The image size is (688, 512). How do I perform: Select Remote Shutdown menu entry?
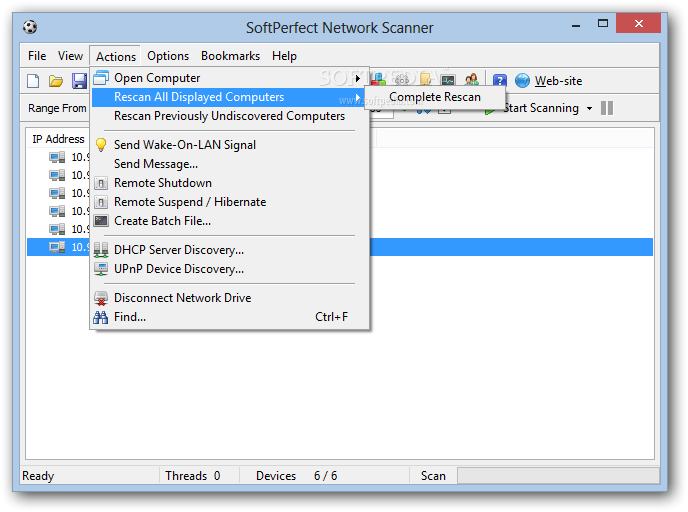[x=229, y=183]
